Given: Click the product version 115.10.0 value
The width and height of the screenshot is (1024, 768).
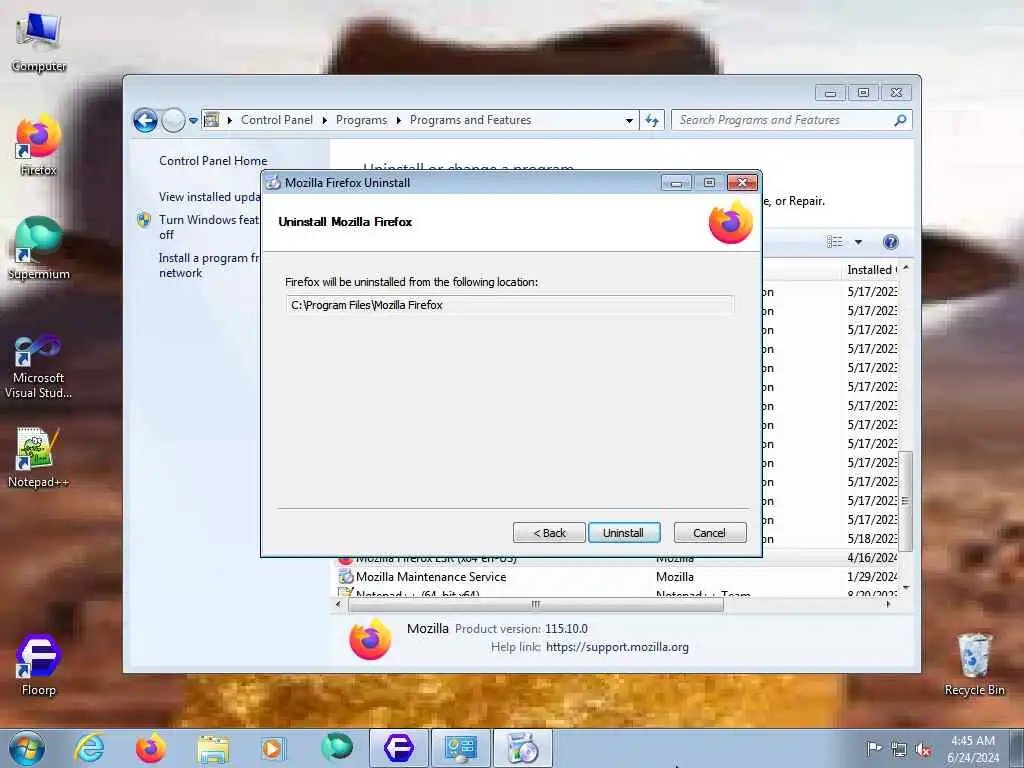Looking at the screenshot, I should point(566,629).
